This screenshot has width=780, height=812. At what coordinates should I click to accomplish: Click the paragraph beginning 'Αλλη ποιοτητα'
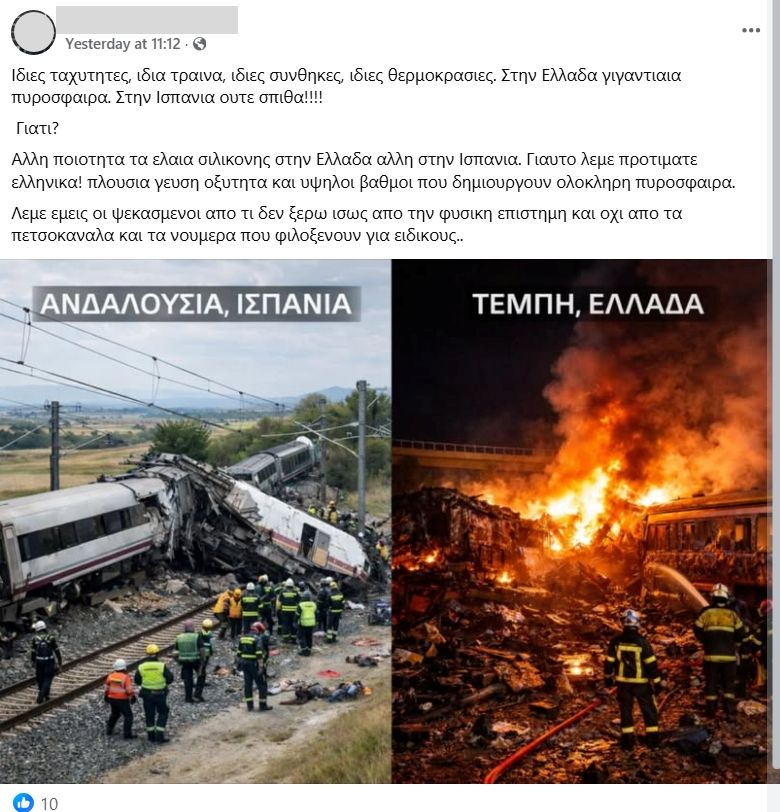373,171
